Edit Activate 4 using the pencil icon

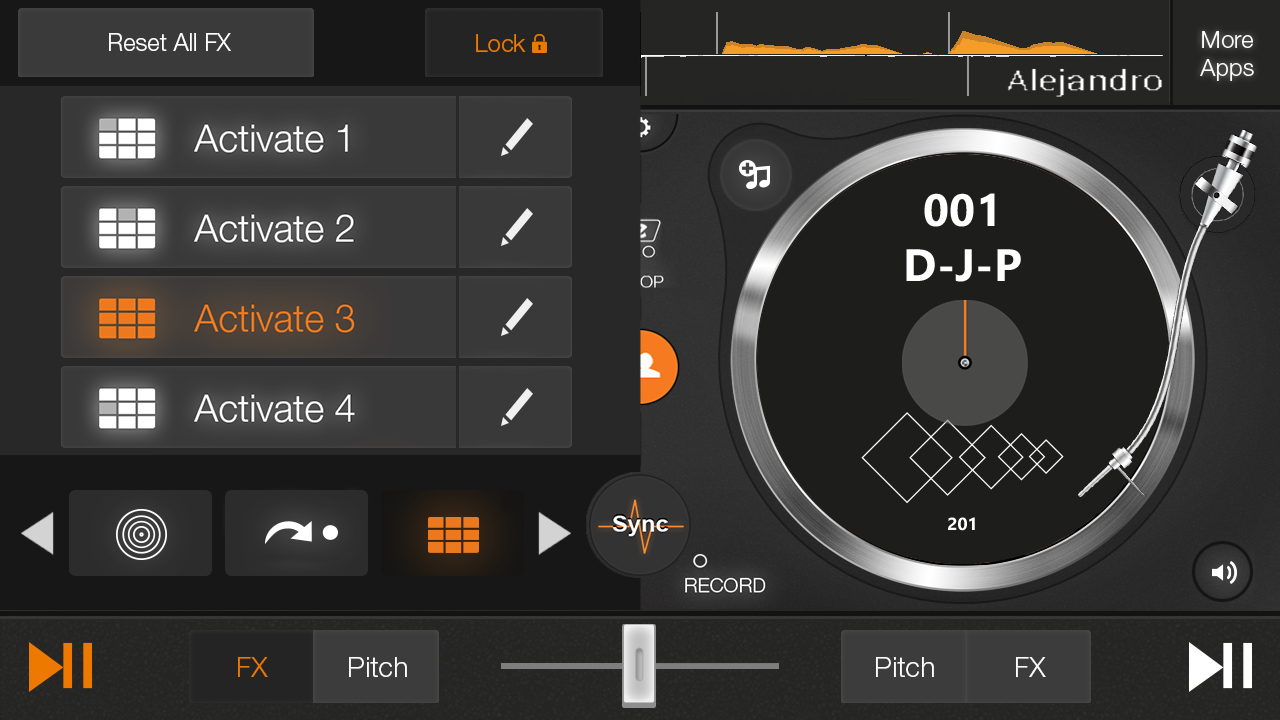pos(516,408)
